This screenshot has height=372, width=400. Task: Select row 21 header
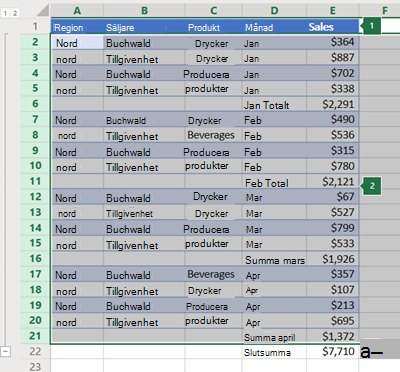tap(35, 336)
